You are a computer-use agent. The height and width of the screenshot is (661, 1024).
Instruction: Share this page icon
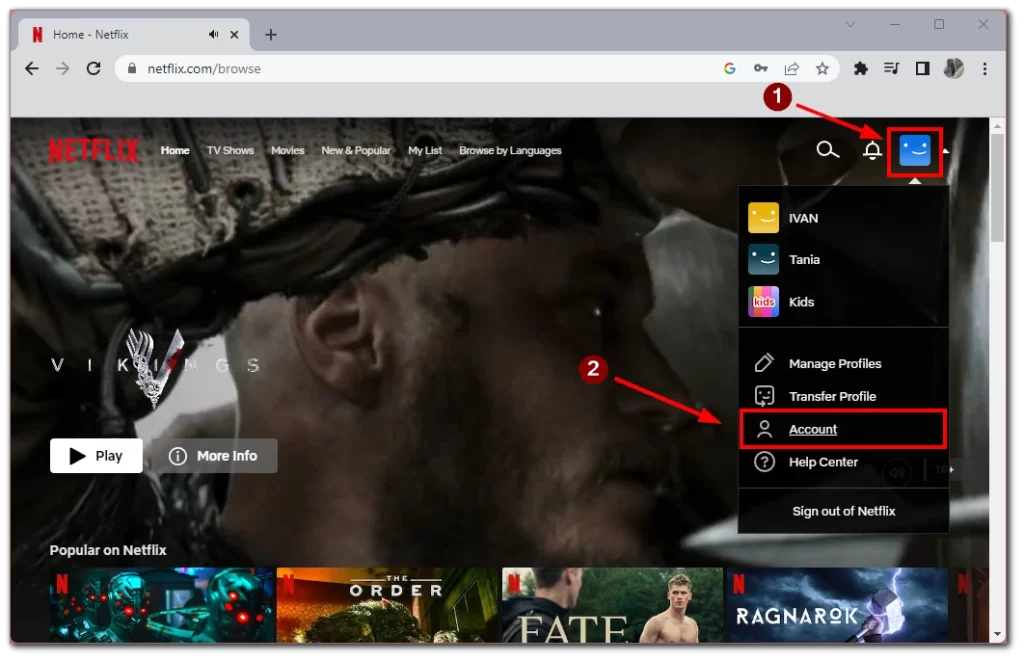pos(792,69)
